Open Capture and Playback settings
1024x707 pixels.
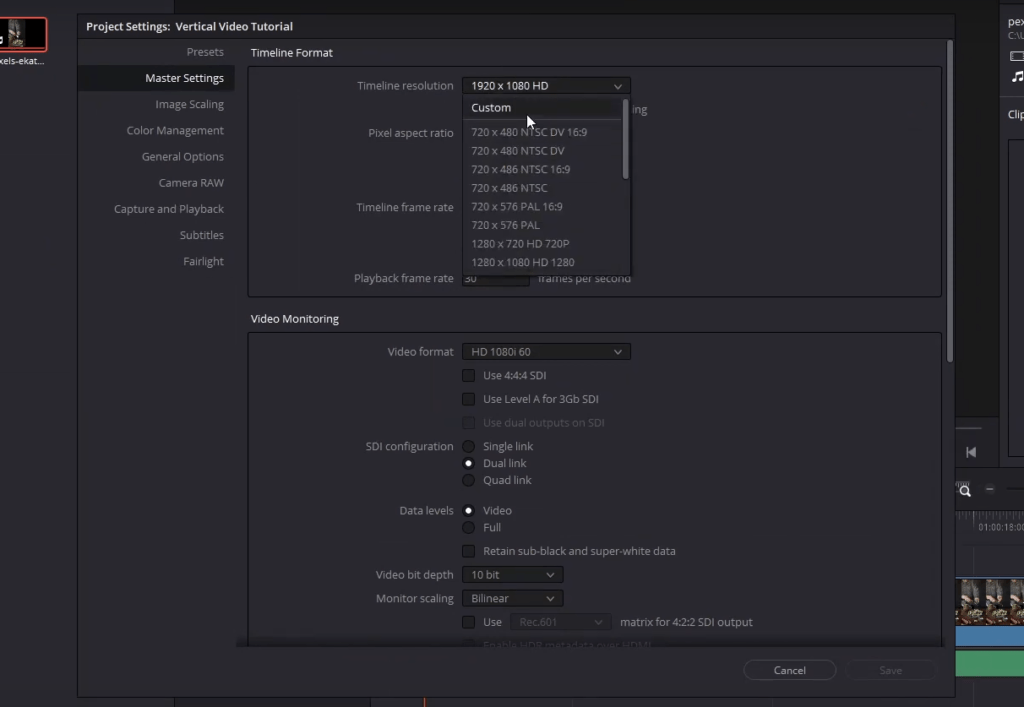pos(169,208)
